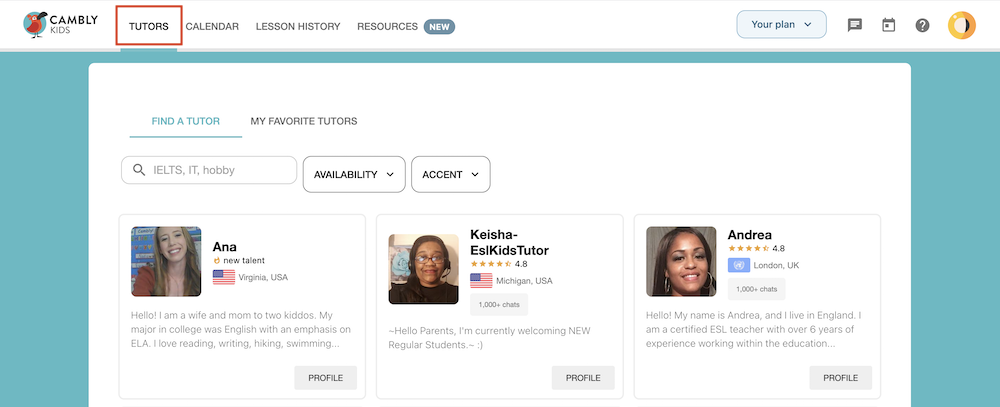View Ana's profile button

pyautogui.click(x=325, y=378)
